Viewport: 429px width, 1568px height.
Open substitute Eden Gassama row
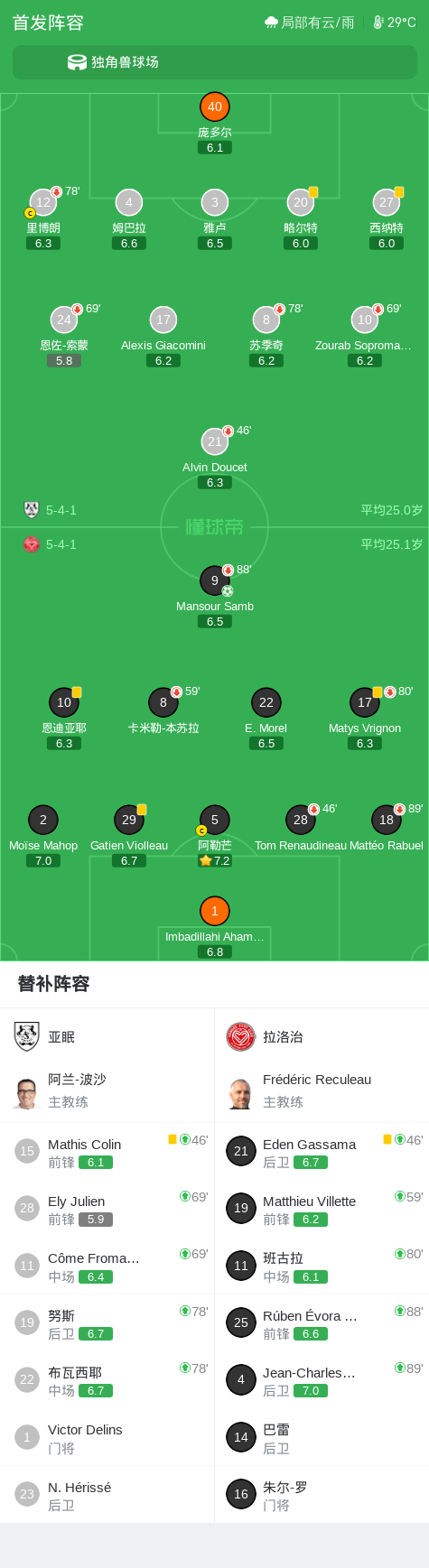tap(322, 1151)
